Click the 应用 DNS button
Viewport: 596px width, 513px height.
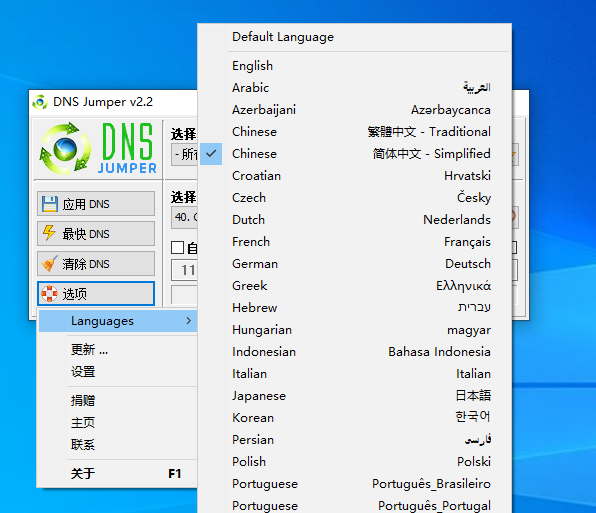click(96, 204)
